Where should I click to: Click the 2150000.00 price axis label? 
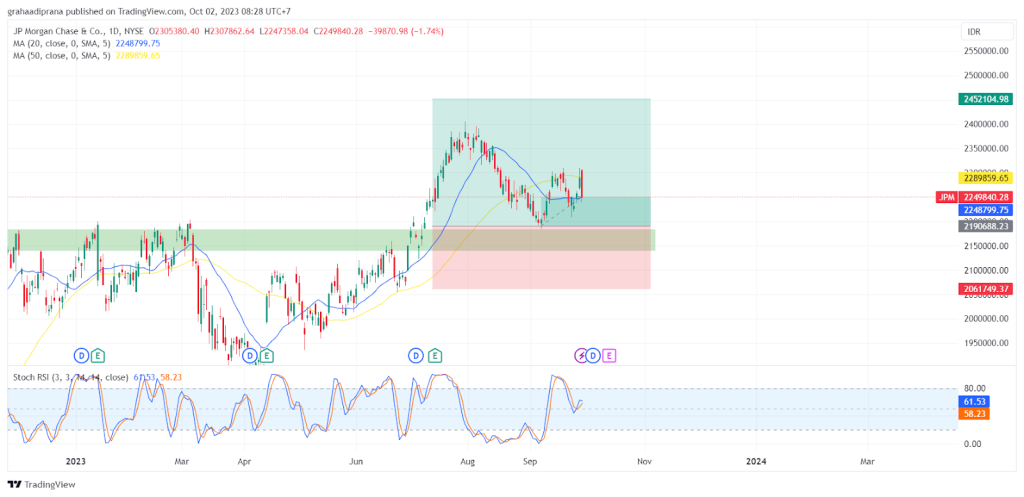985,246
